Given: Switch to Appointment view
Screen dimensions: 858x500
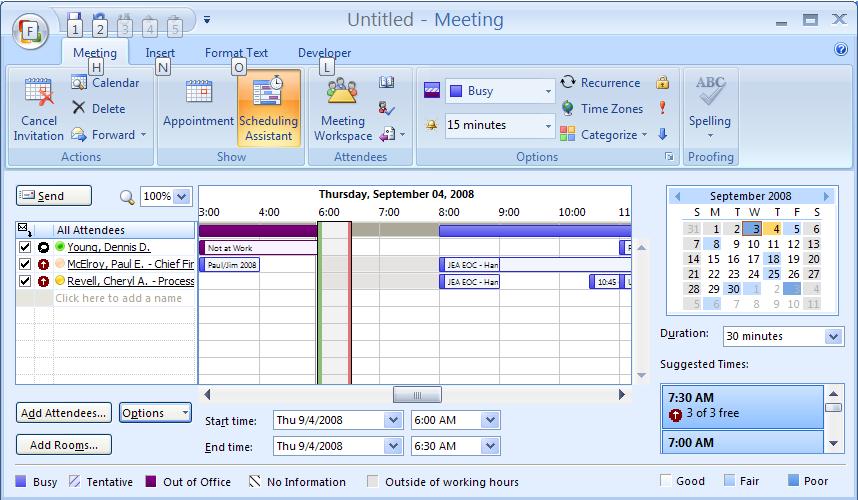Looking at the screenshot, I should pos(198,107).
